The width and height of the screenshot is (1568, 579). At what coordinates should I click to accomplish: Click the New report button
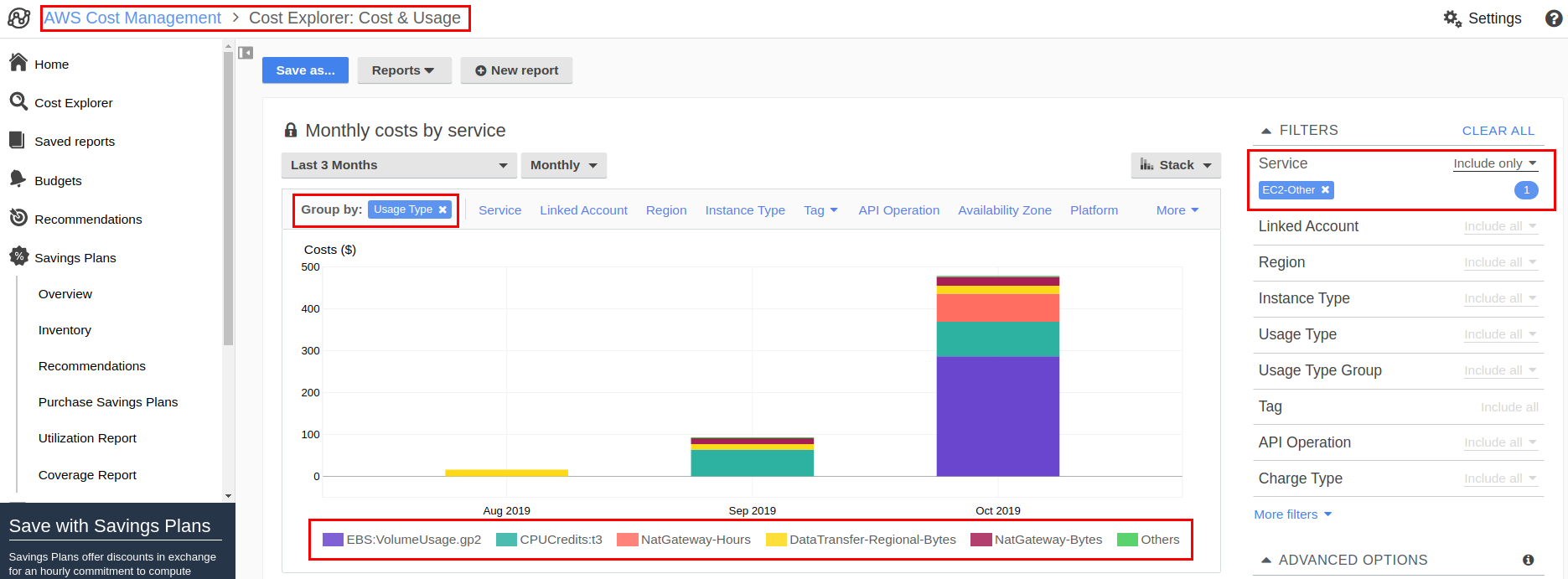pos(516,70)
